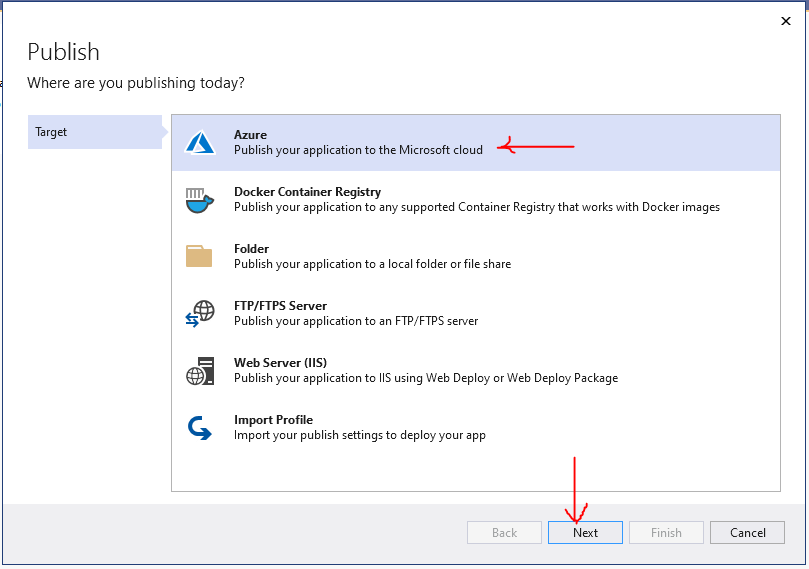
Task: Go to the Next step
Action: click(585, 532)
